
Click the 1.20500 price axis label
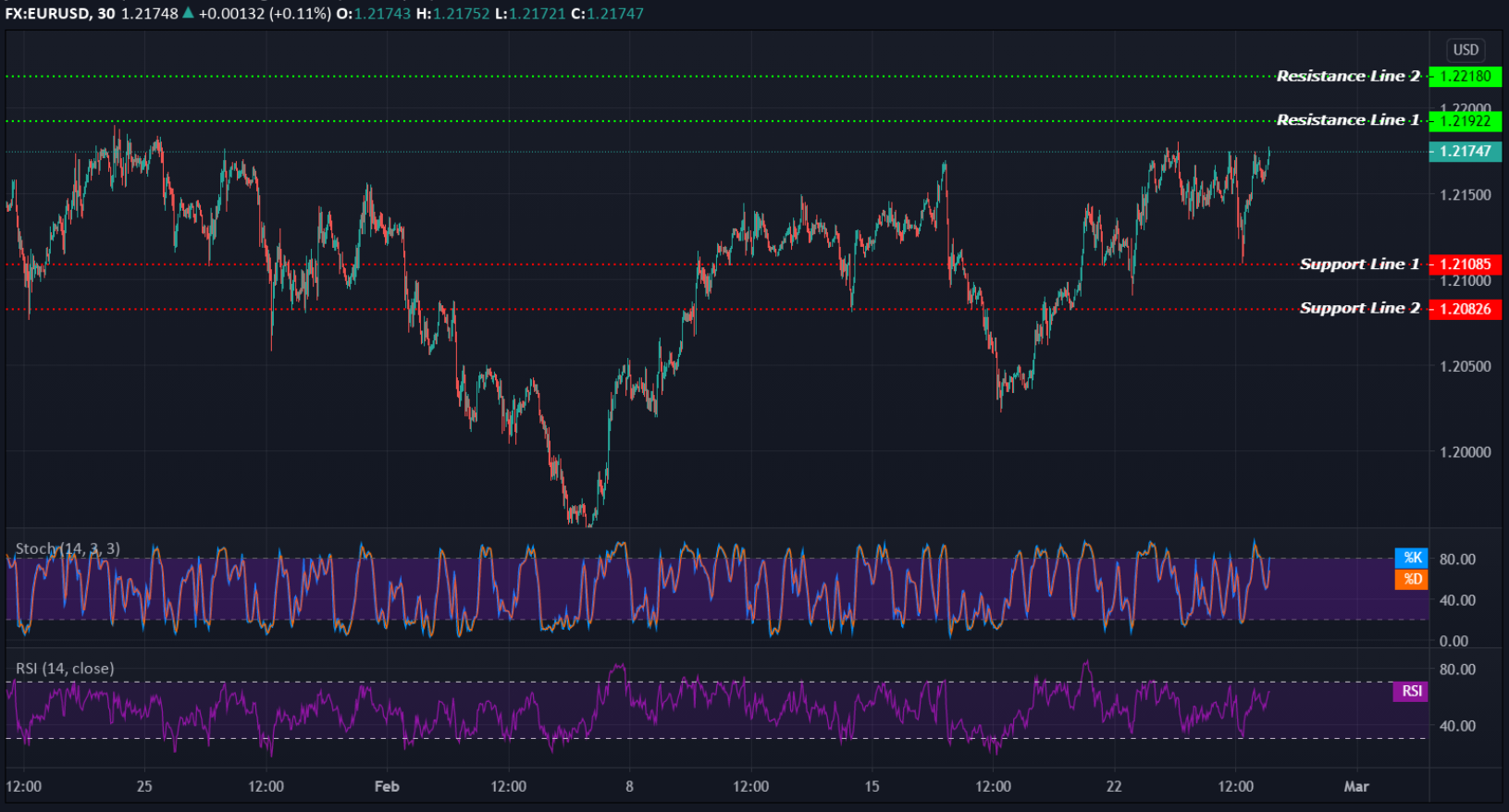[x=1466, y=366]
